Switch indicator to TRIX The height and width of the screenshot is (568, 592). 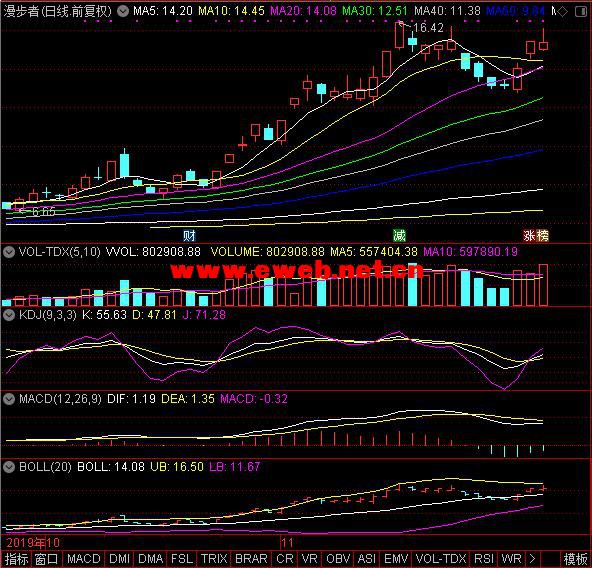point(214,559)
